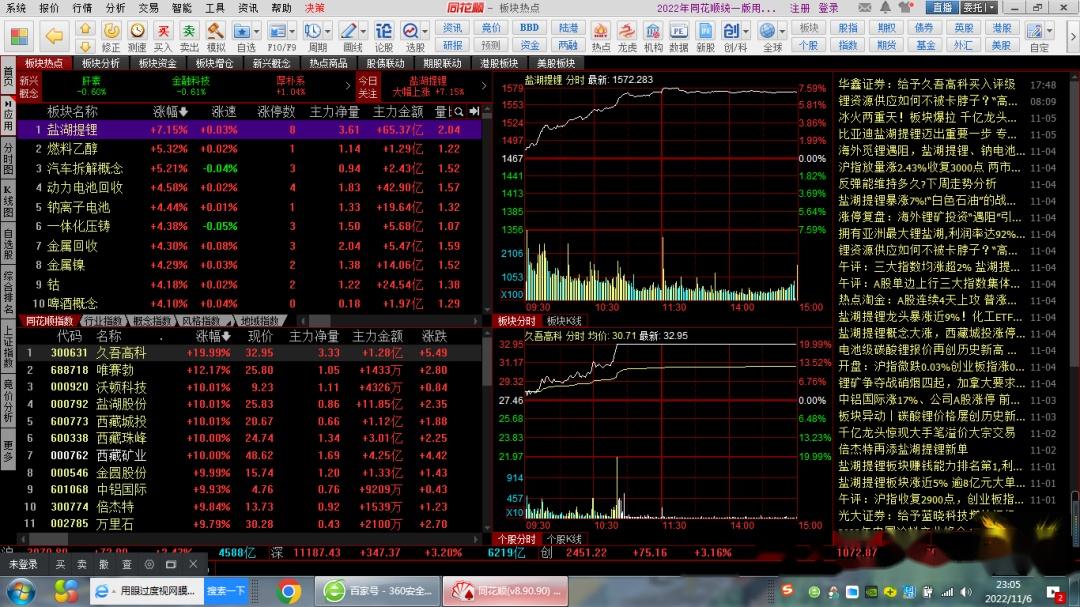Open the notification bell icon
This screenshot has height=607, width=1080.
click(885, 8)
